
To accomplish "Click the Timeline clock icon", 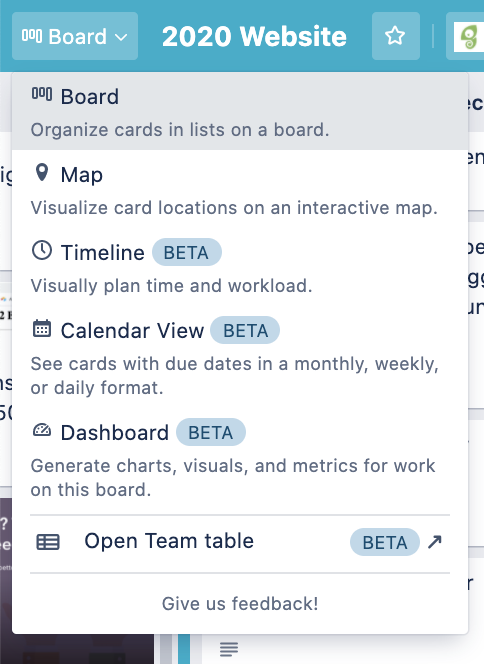I will tap(42, 251).
